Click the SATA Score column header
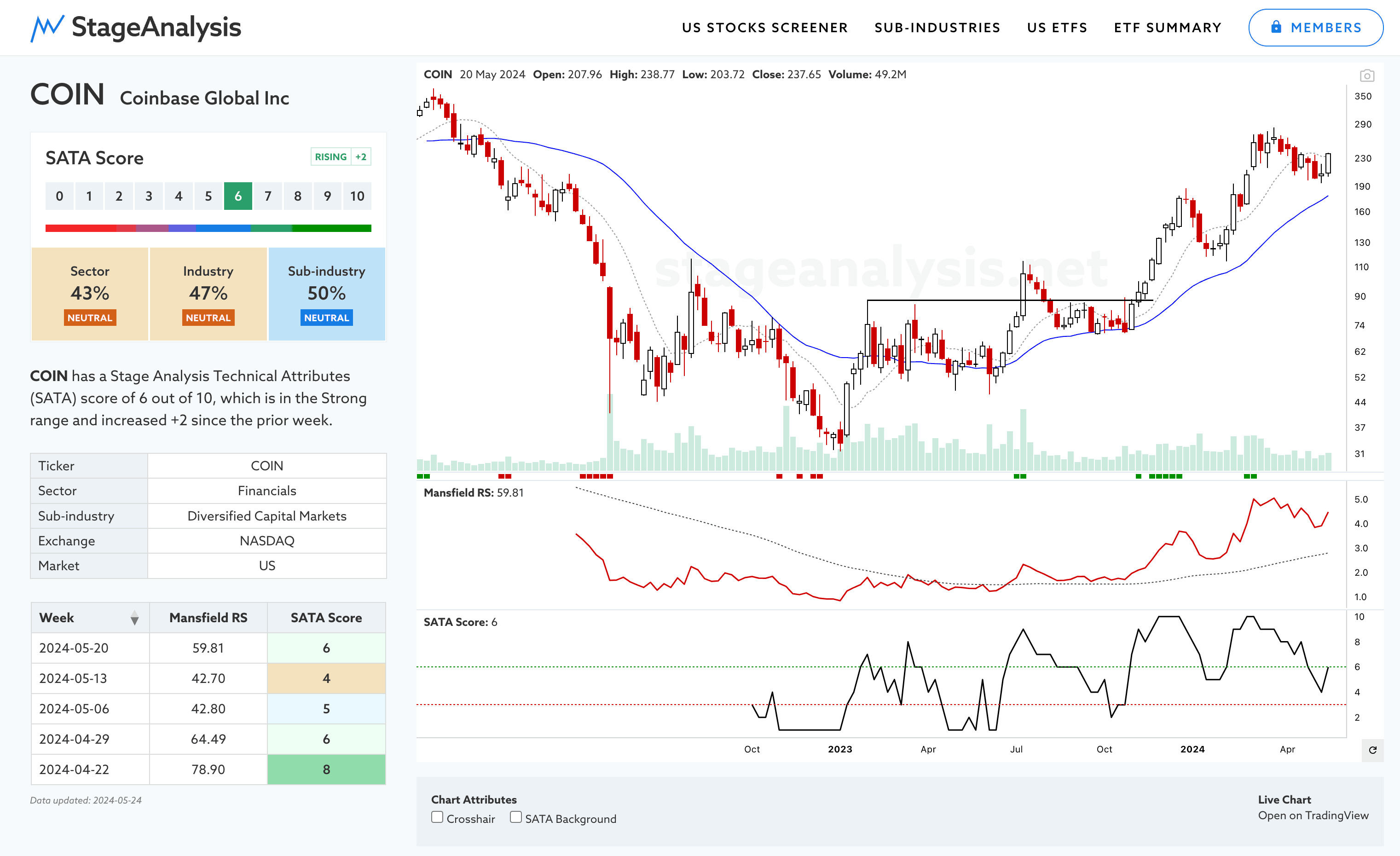This screenshot has height=856, width=1400. [326, 618]
